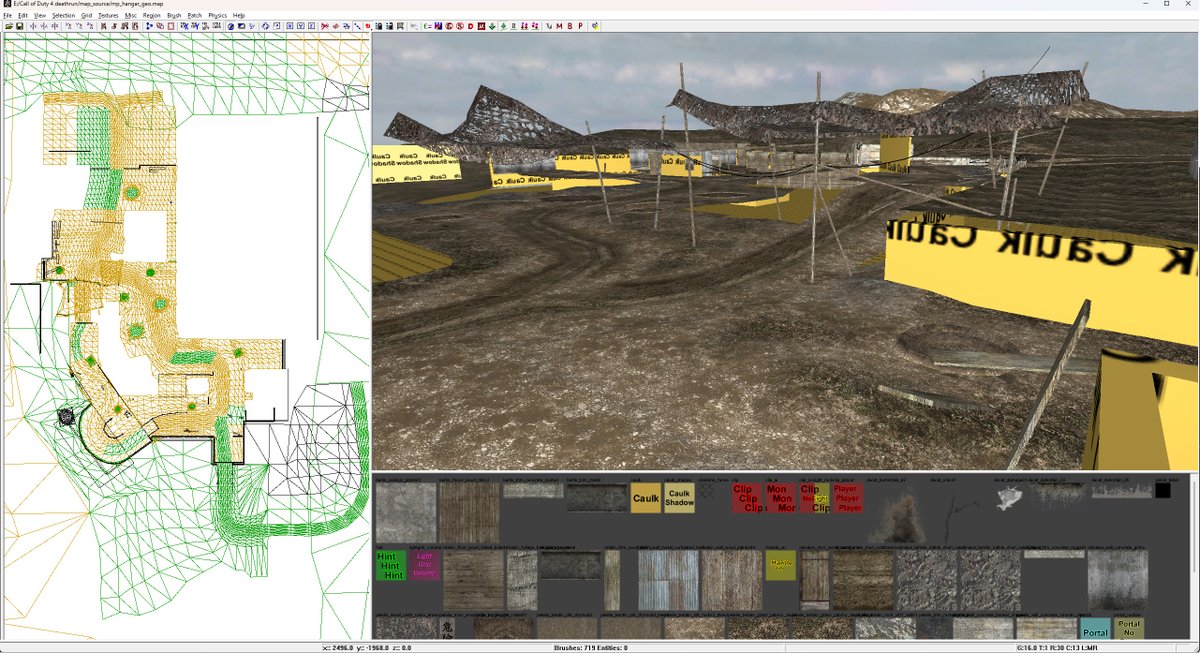Open the Help menu
This screenshot has height=653, width=1200.
[238, 16]
